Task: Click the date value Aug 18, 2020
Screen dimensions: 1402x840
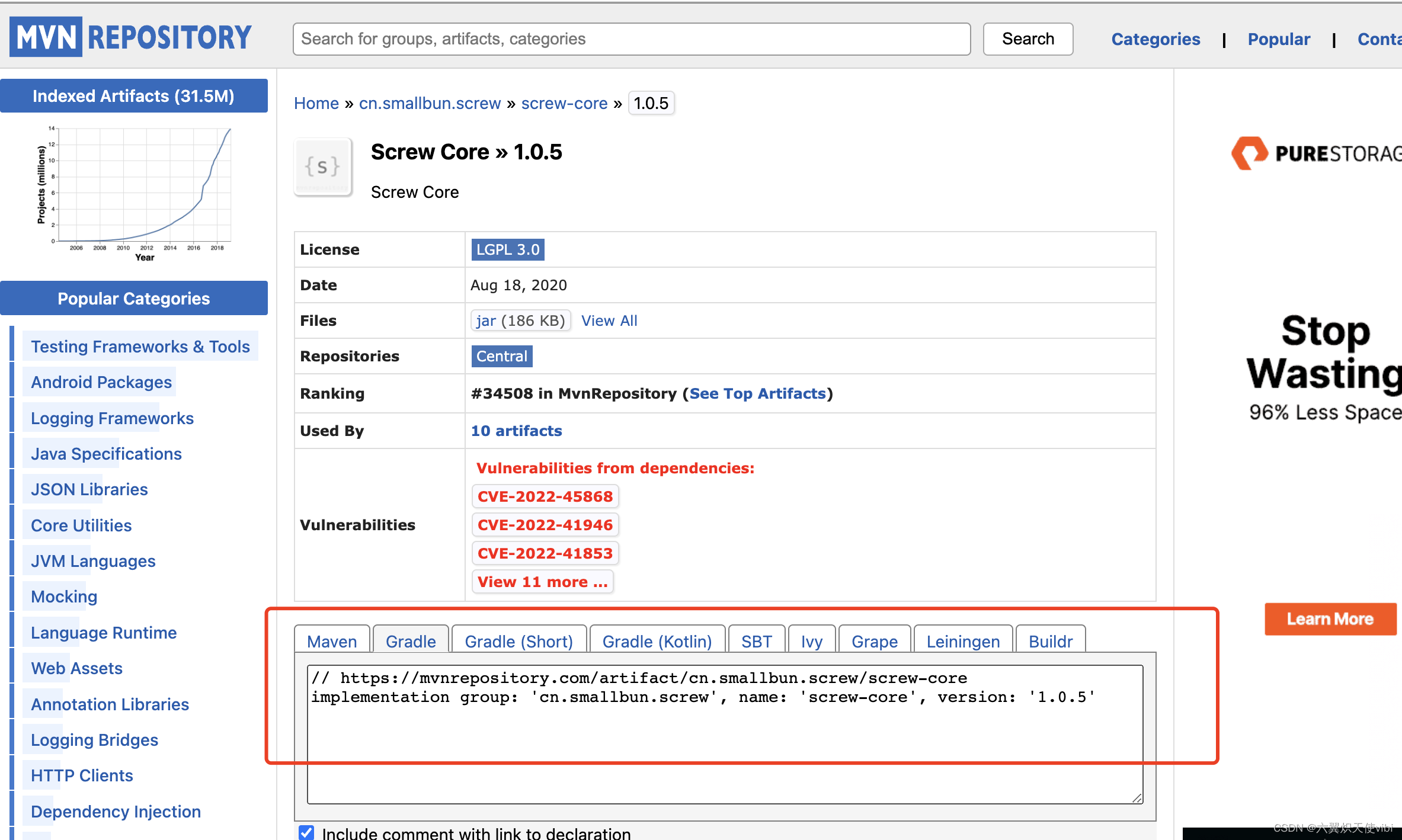Action: click(x=518, y=285)
